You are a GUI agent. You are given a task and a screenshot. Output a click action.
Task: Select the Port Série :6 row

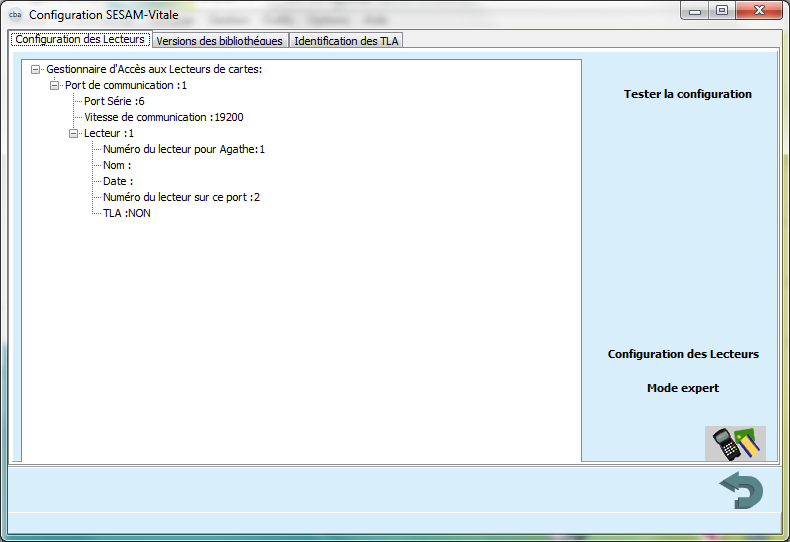pos(114,101)
